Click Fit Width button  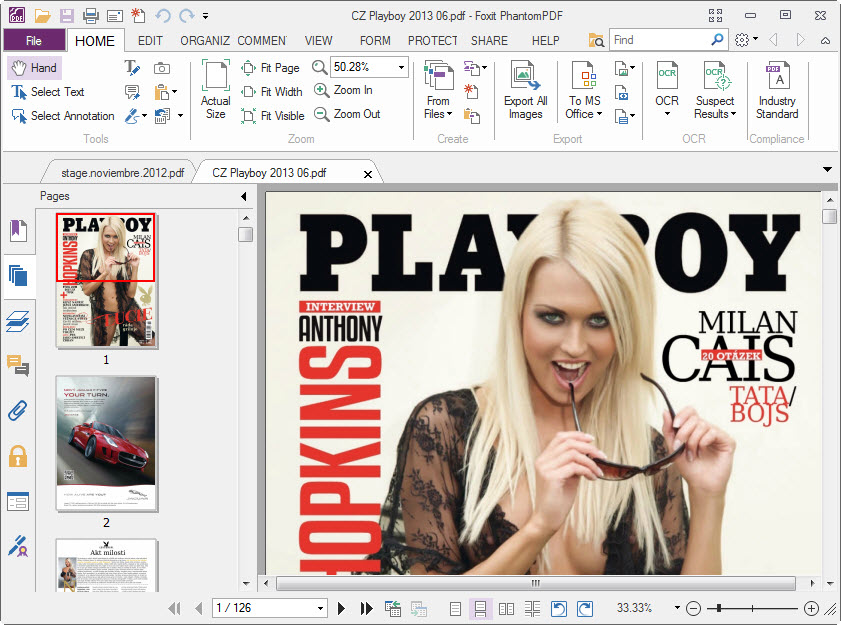[x=271, y=92]
